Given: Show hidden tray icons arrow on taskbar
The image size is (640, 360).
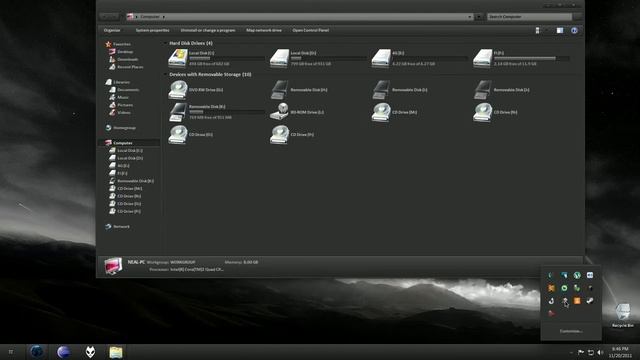Looking at the screenshot, I should pos(571,352).
